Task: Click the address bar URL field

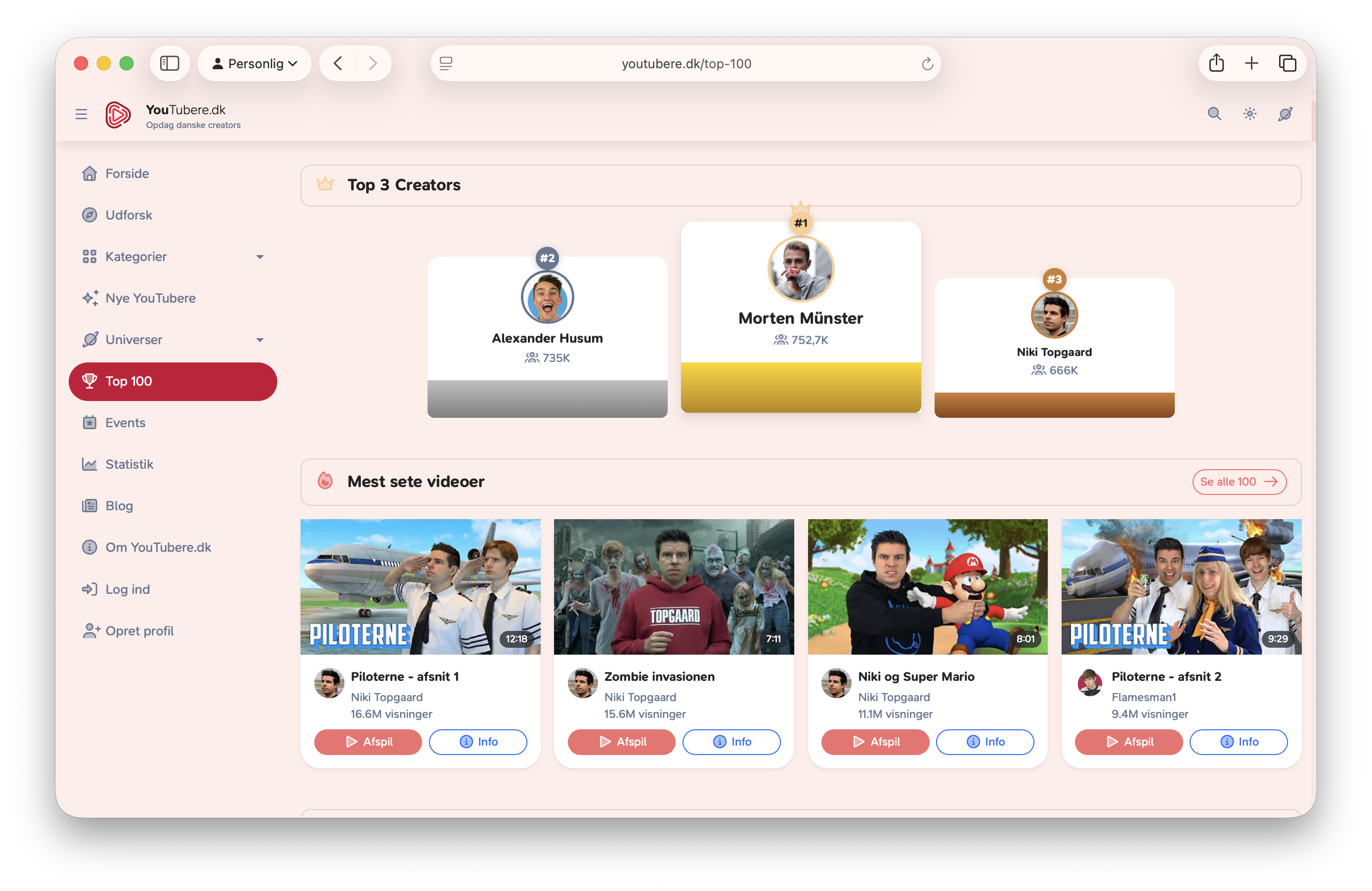Action: (686, 64)
